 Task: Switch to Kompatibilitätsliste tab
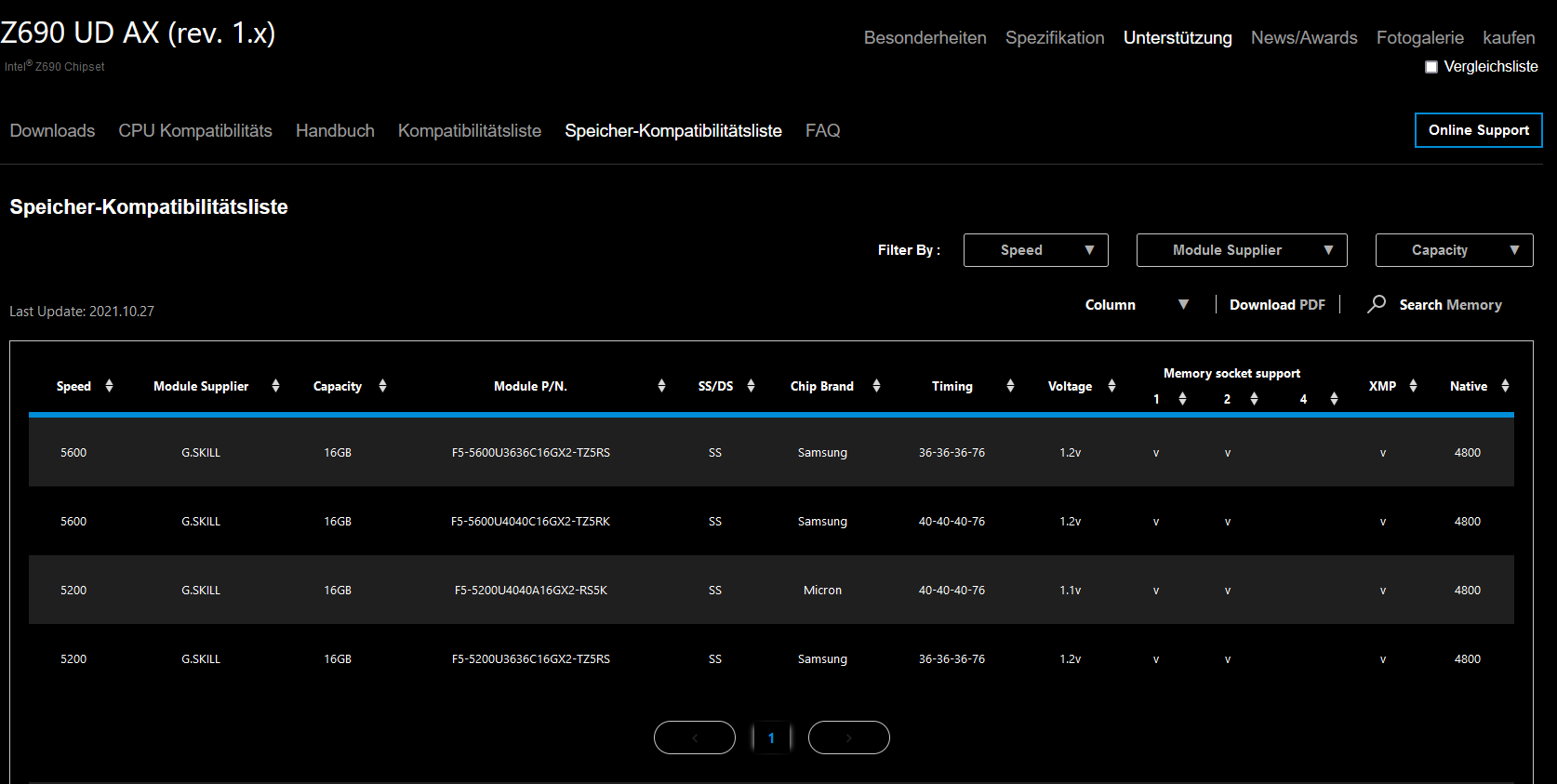tap(470, 131)
